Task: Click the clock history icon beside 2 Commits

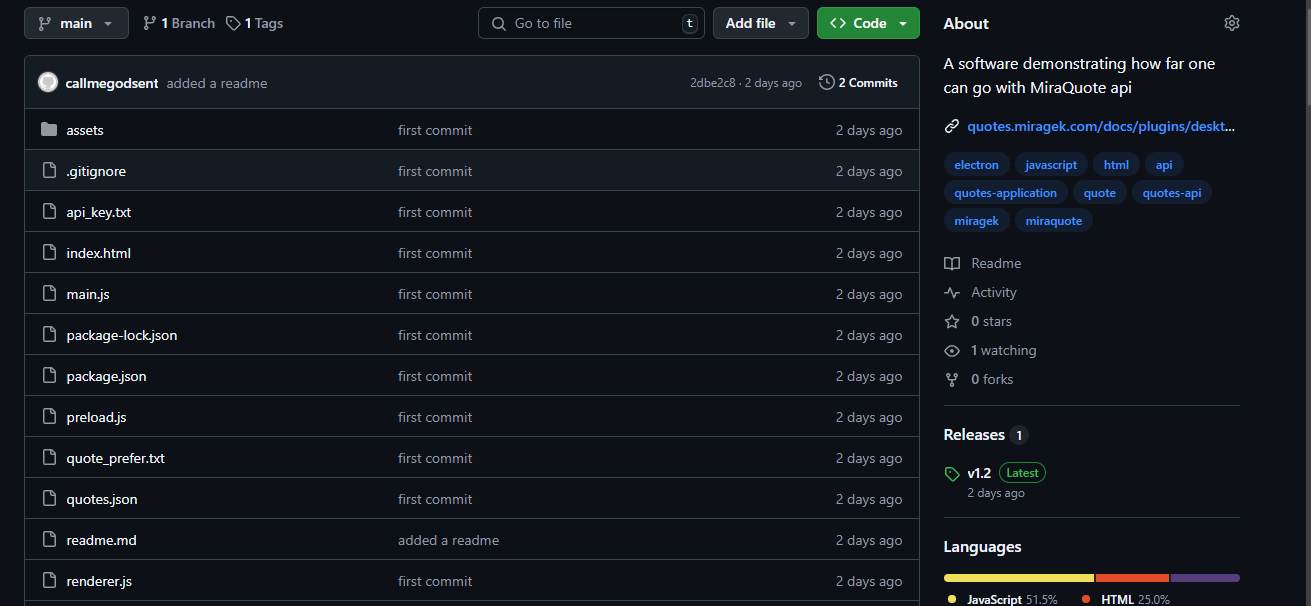Action: (x=826, y=82)
